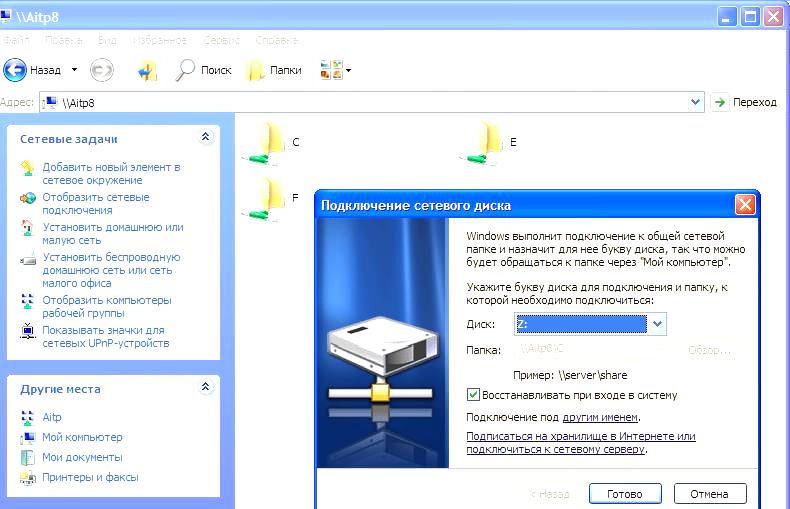The width and height of the screenshot is (790, 509).
Task: Collapse the Другие места panel
Action: click(x=206, y=387)
